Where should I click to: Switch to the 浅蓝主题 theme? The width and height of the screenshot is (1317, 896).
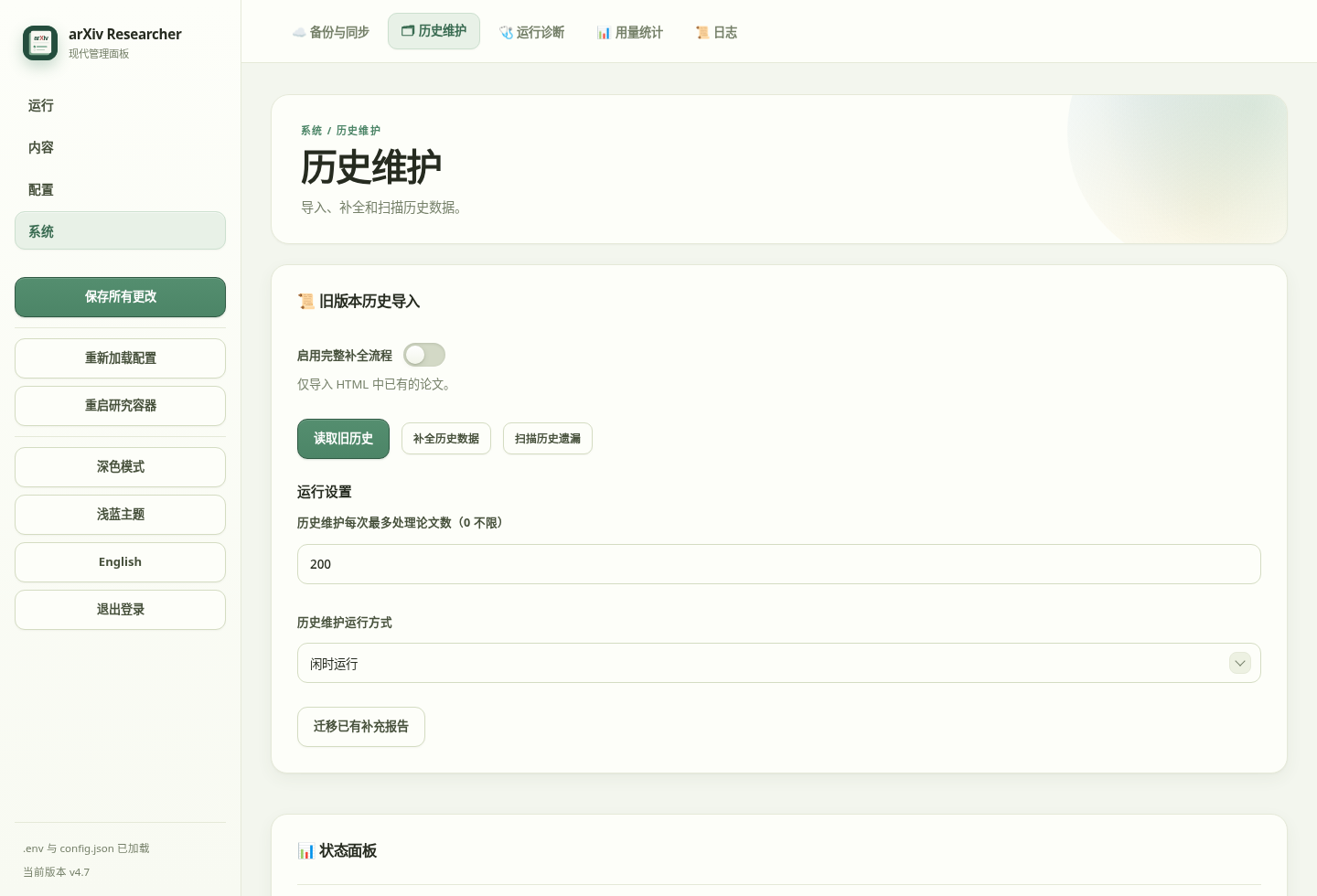(120, 515)
